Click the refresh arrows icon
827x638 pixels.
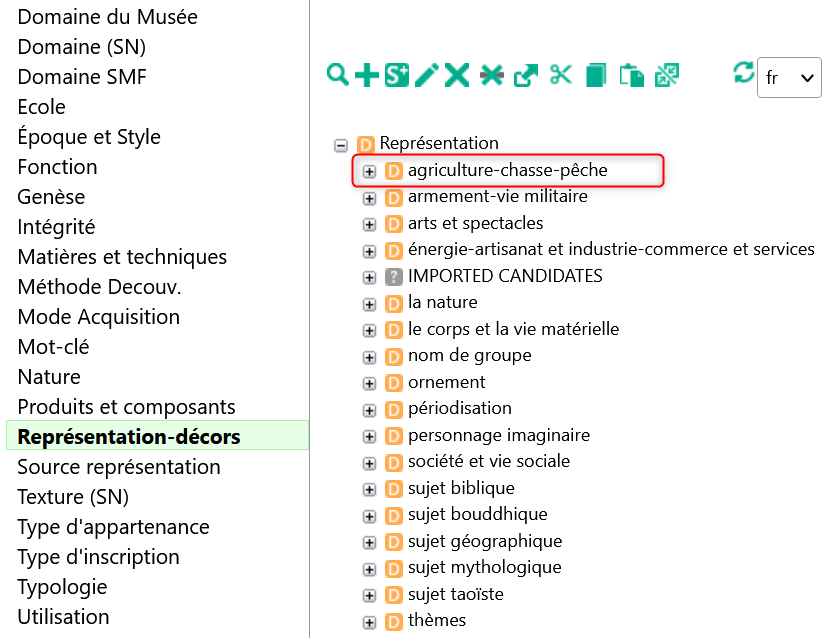click(744, 72)
